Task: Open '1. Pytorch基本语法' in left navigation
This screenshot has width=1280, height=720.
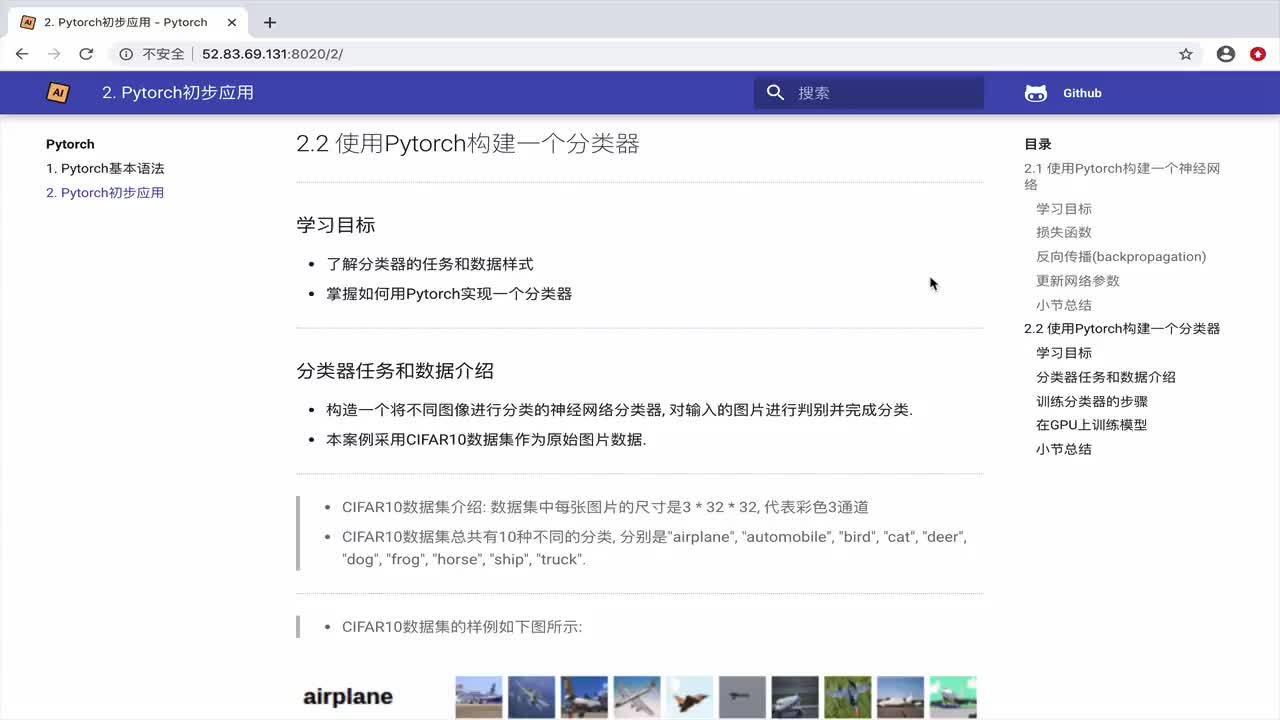Action: pos(105,168)
